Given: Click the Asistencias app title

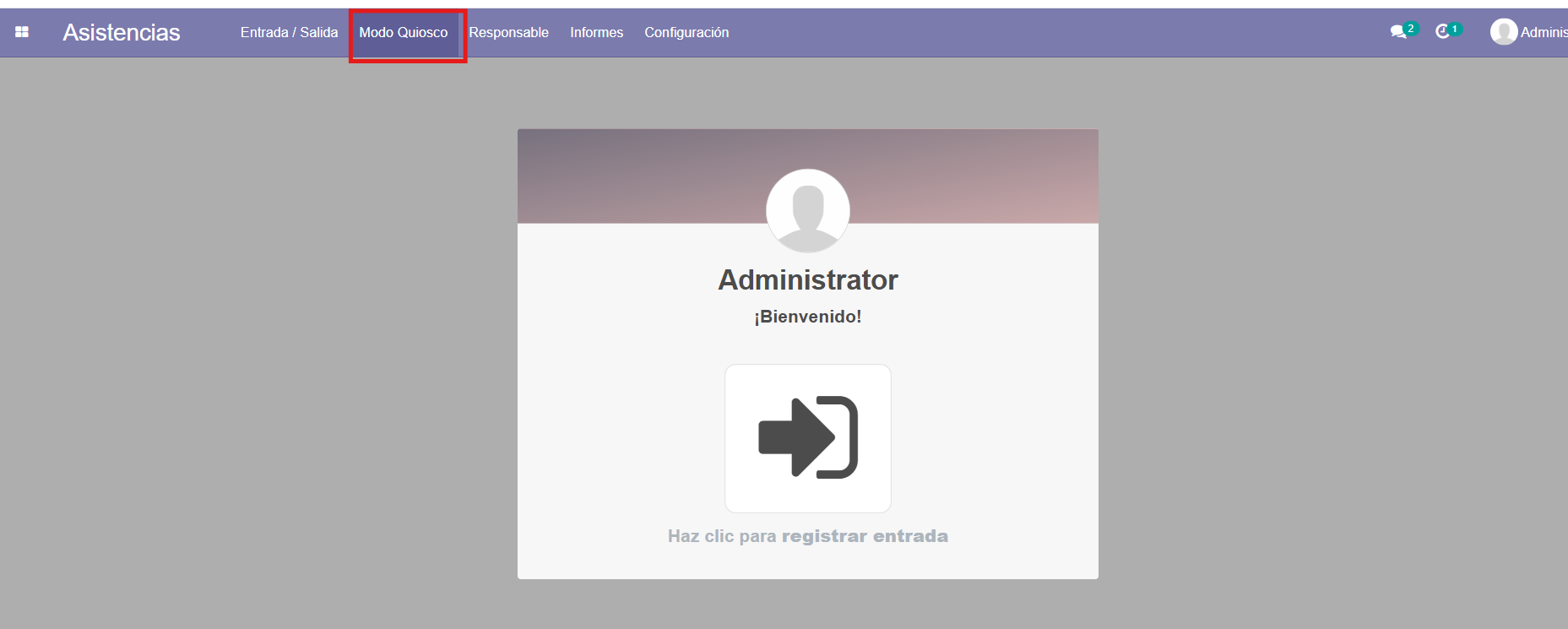Looking at the screenshot, I should [x=122, y=32].
